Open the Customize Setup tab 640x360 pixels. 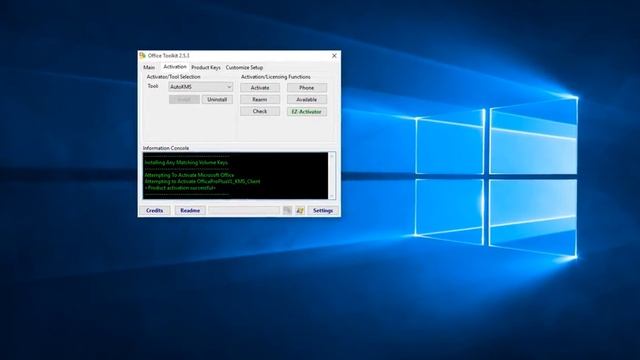pyautogui.click(x=244, y=67)
